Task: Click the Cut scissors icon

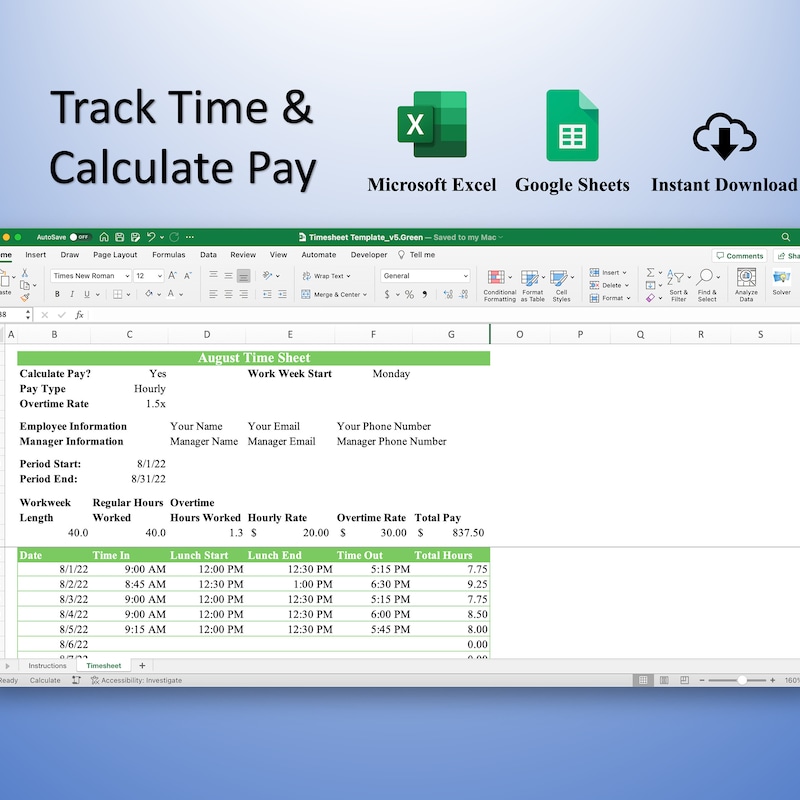Action: (24, 273)
